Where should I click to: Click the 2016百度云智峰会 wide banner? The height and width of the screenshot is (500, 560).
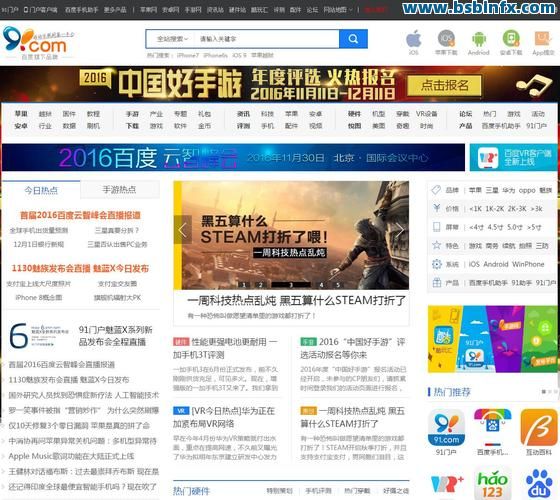coord(234,158)
